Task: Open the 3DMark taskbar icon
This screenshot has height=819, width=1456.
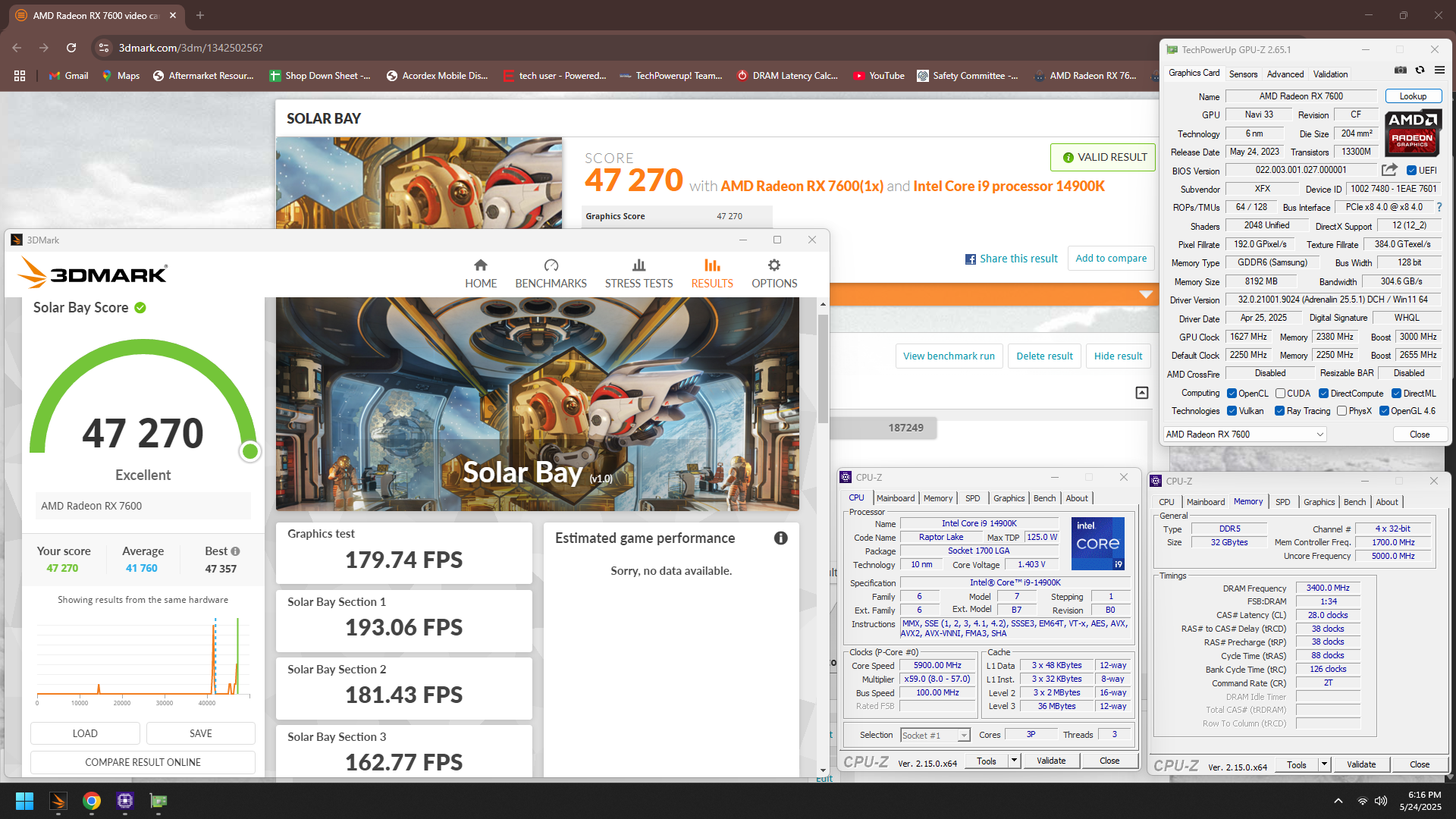Action: [x=58, y=801]
